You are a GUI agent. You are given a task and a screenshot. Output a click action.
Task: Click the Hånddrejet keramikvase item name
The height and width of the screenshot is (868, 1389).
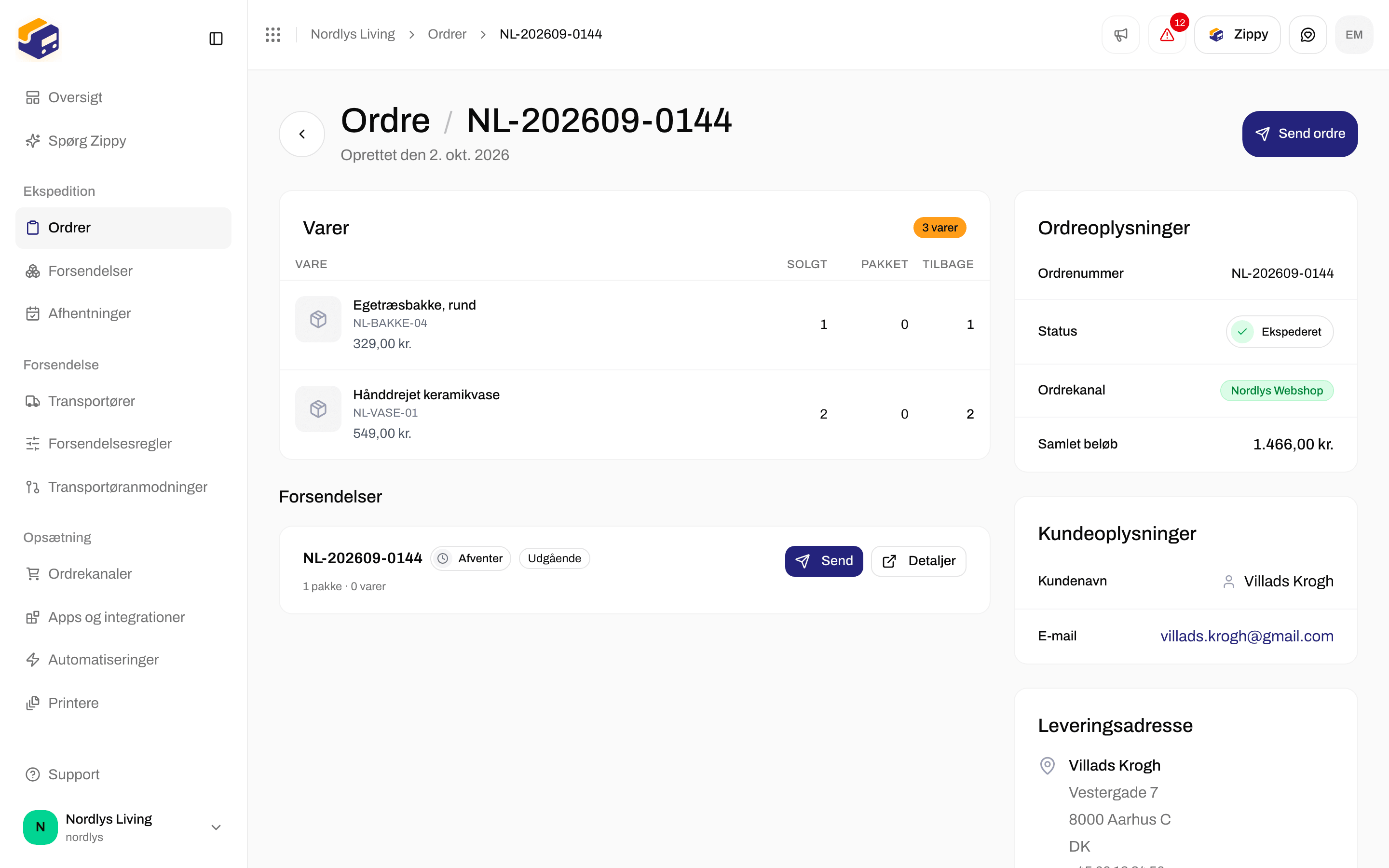(426, 394)
